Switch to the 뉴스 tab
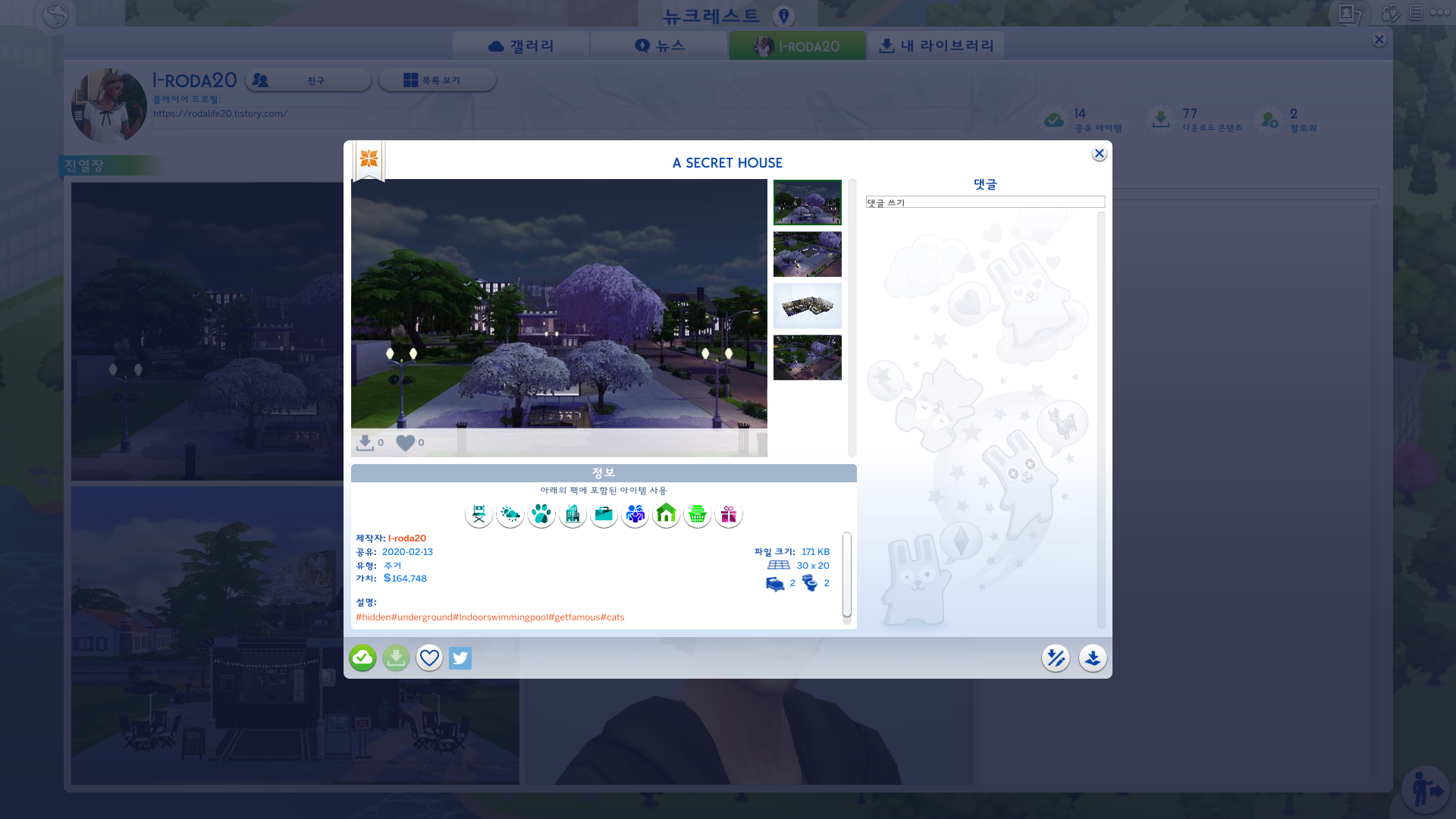Screen dimensions: 1456x819 659,45
